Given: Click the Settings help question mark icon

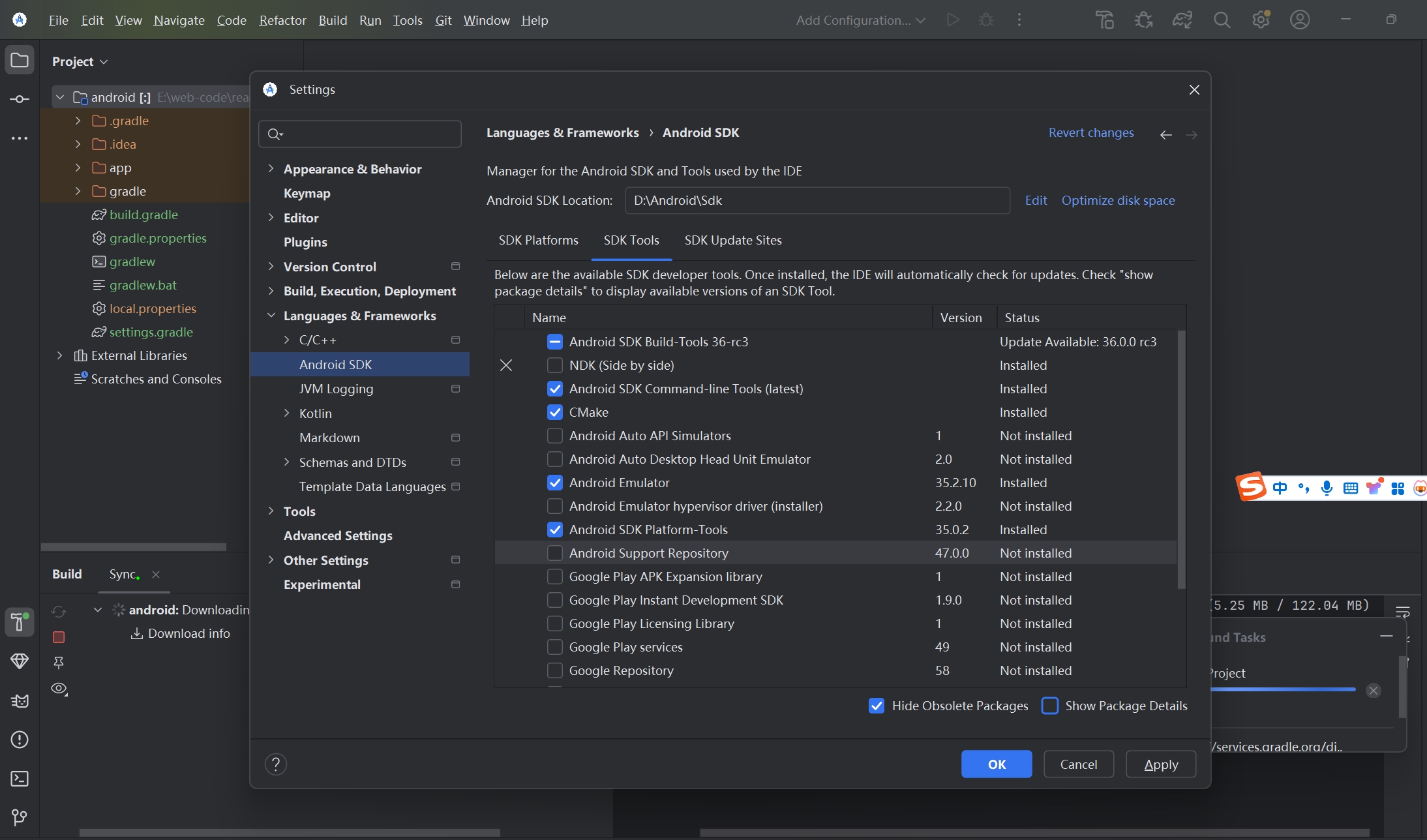Looking at the screenshot, I should click(276, 764).
